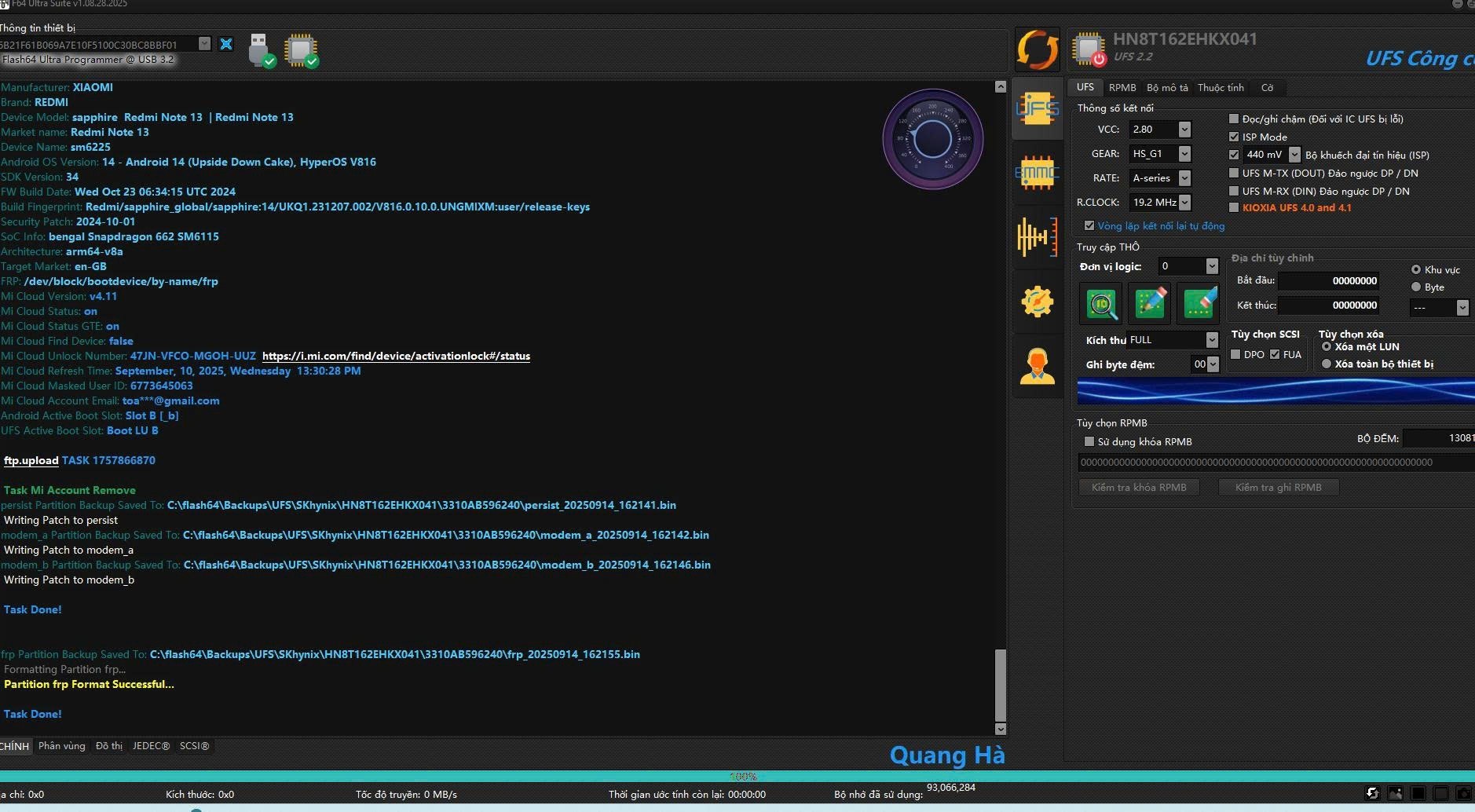Click the chip power icon beside HN8T162EHKX041
Screen dimensions: 1475x812
point(1089,49)
